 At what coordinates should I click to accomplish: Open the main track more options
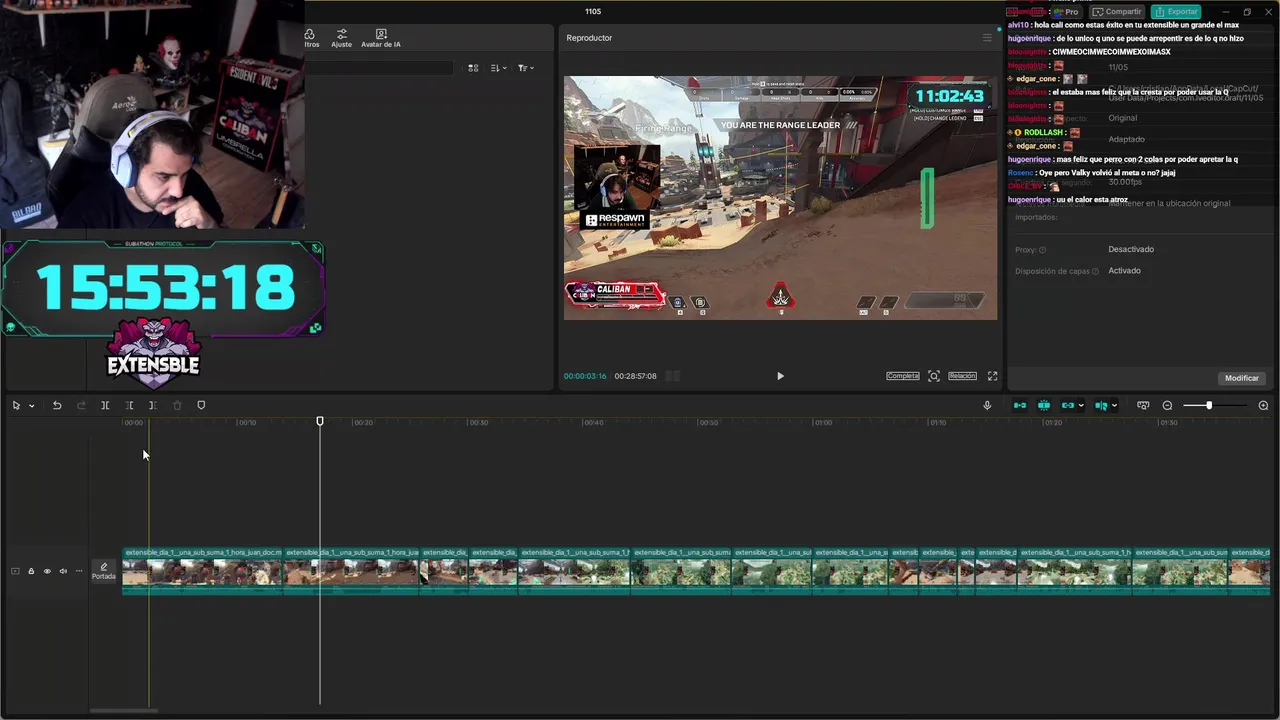tap(79, 571)
